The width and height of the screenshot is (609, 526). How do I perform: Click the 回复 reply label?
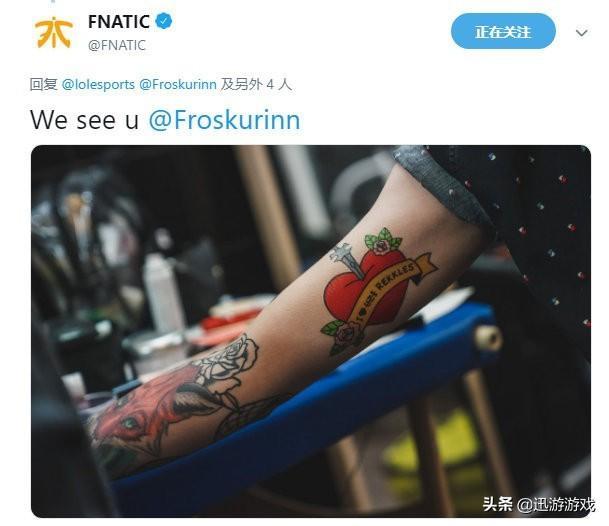tap(44, 84)
